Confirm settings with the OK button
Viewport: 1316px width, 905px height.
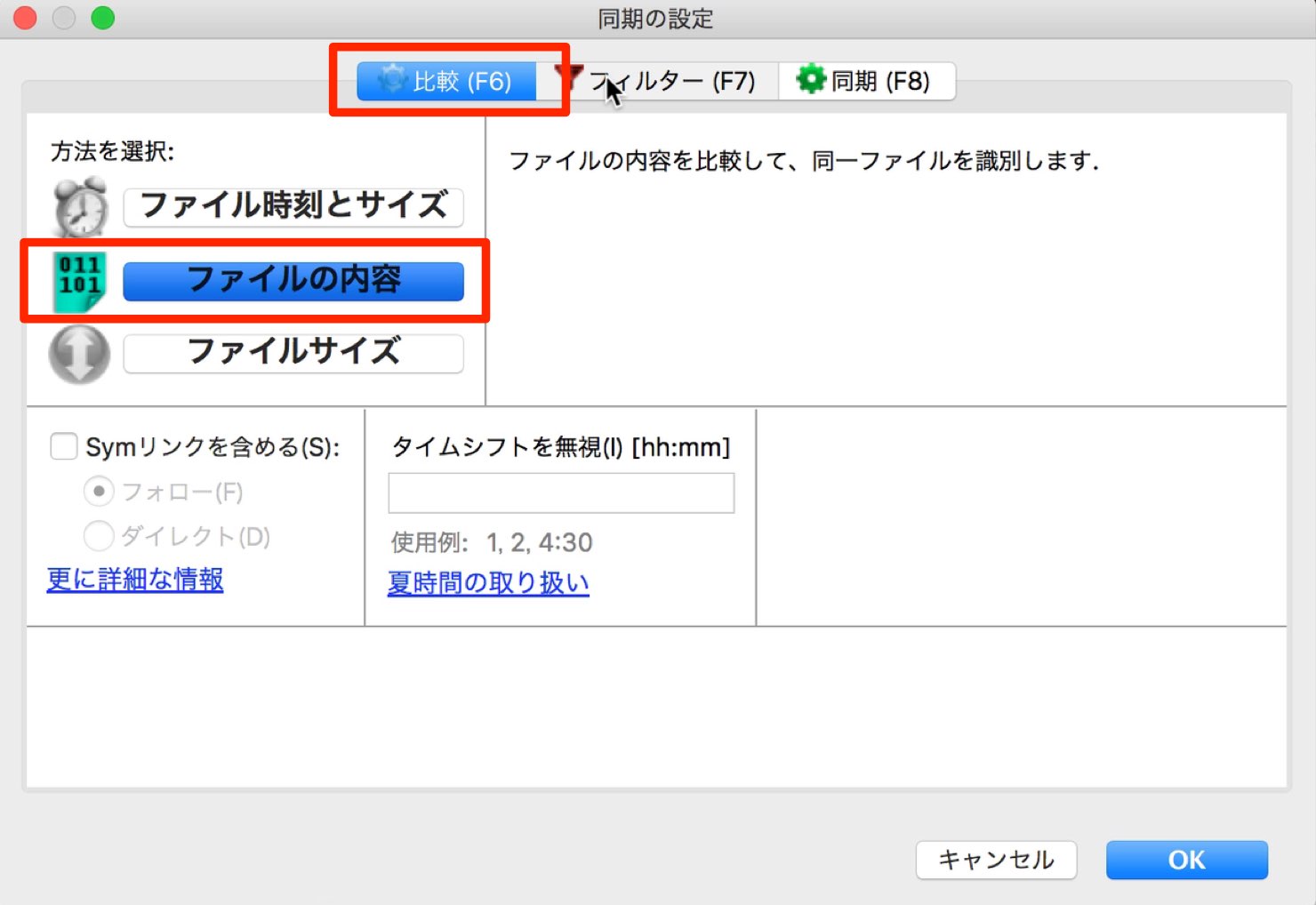point(1187,860)
